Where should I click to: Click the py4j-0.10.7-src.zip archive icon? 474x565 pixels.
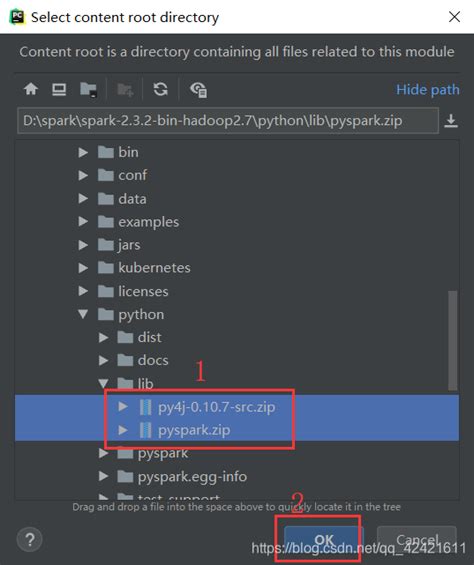[x=145, y=407]
